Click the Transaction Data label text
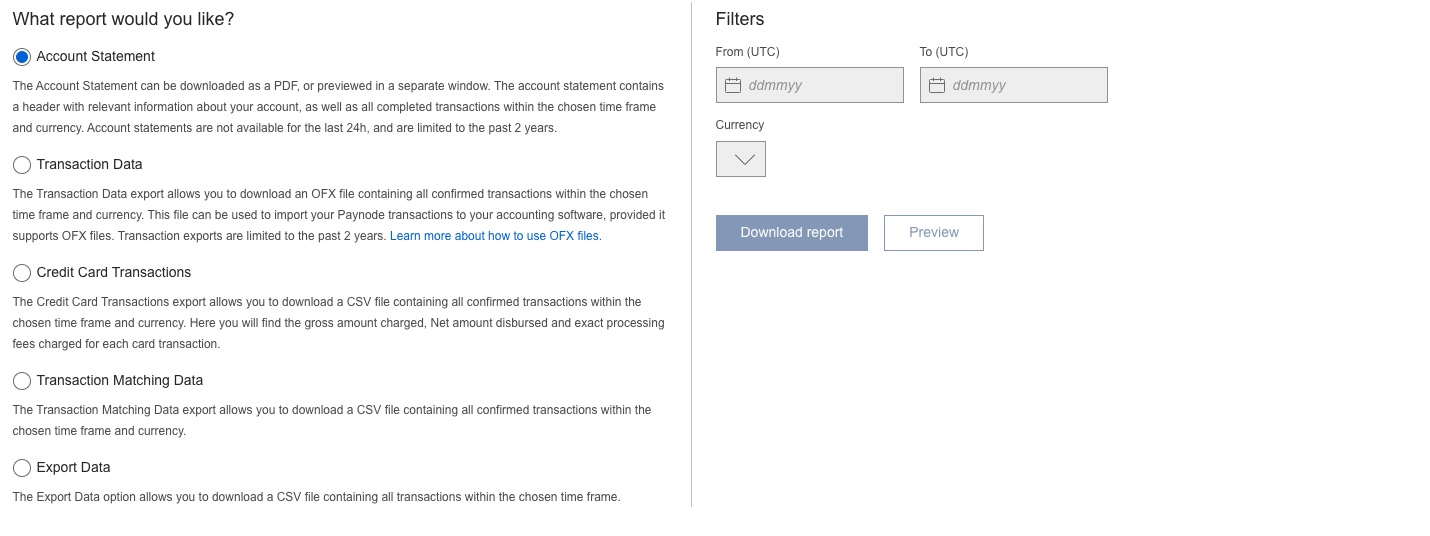 [90, 165]
